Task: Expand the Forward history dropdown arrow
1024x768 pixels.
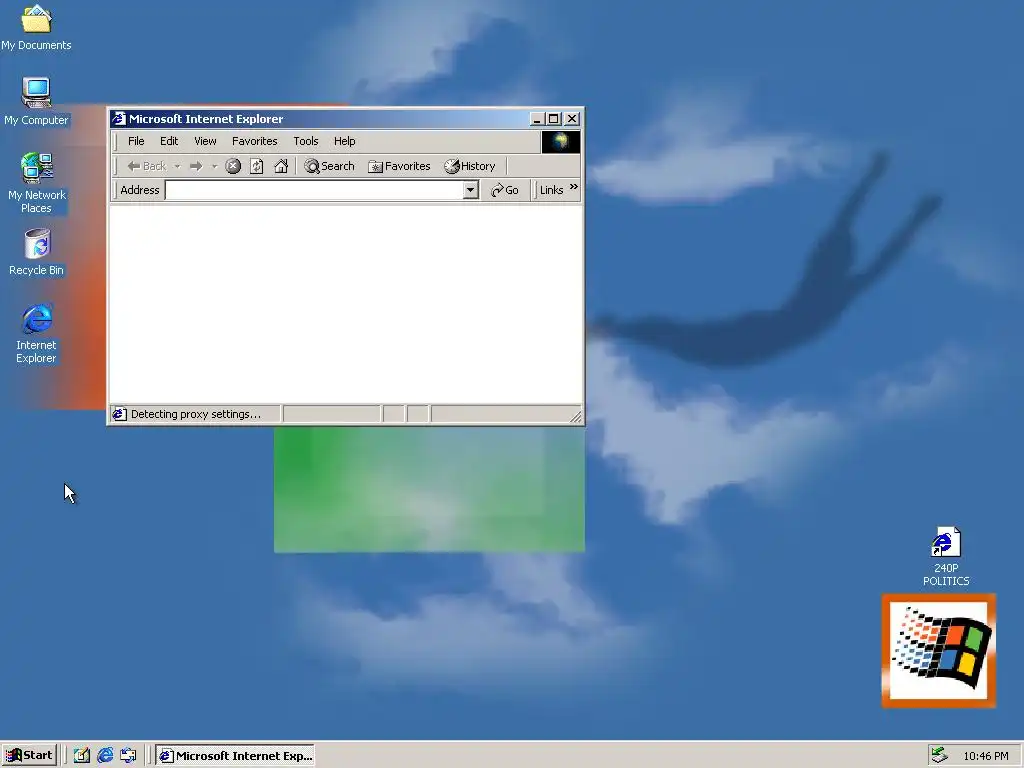Action: point(214,167)
